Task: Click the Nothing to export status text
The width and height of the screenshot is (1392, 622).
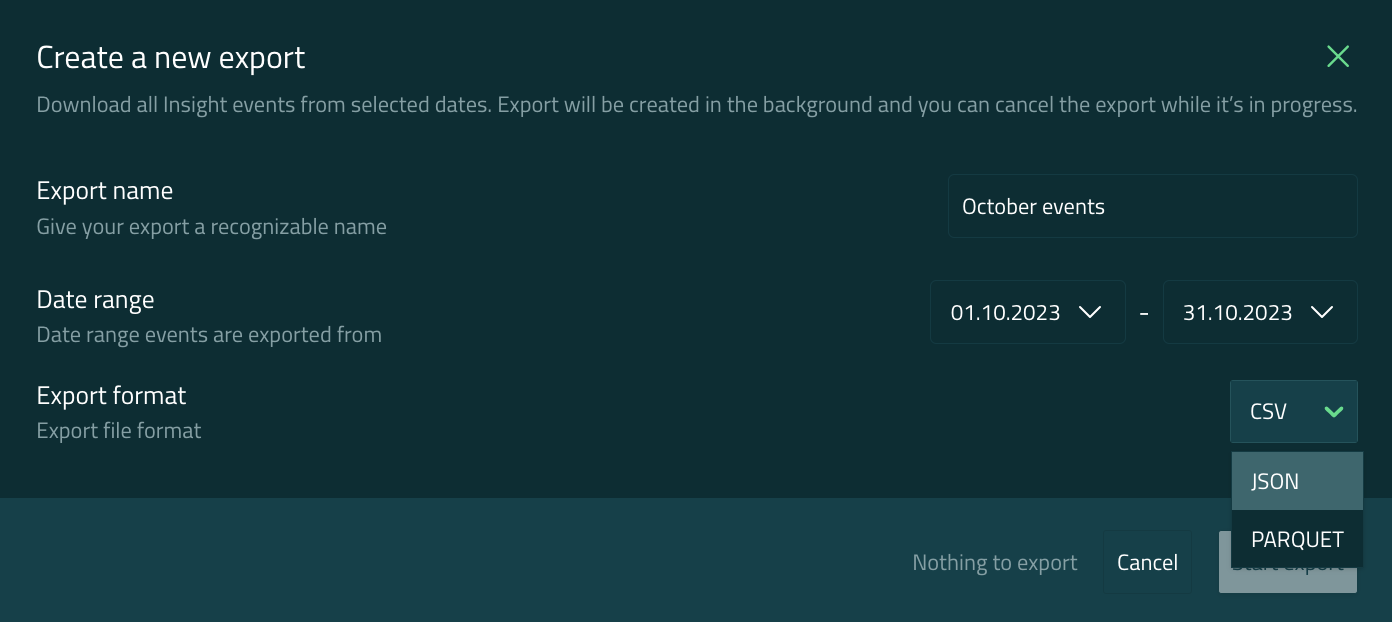Action: (x=994, y=563)
